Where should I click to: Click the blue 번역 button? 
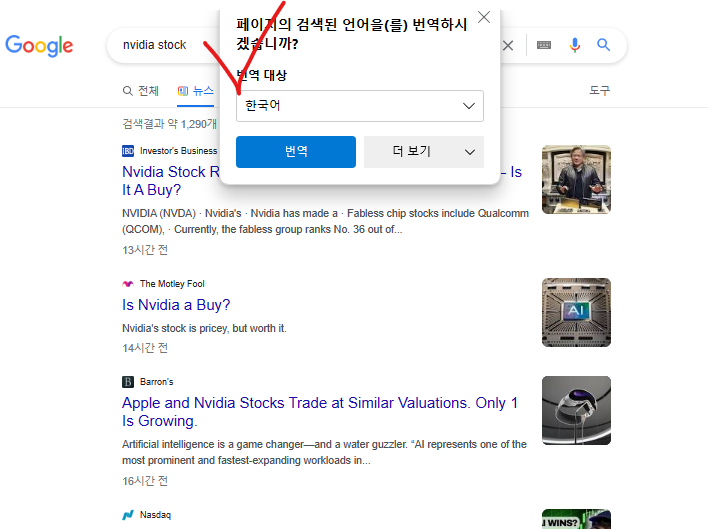point(296,152)
